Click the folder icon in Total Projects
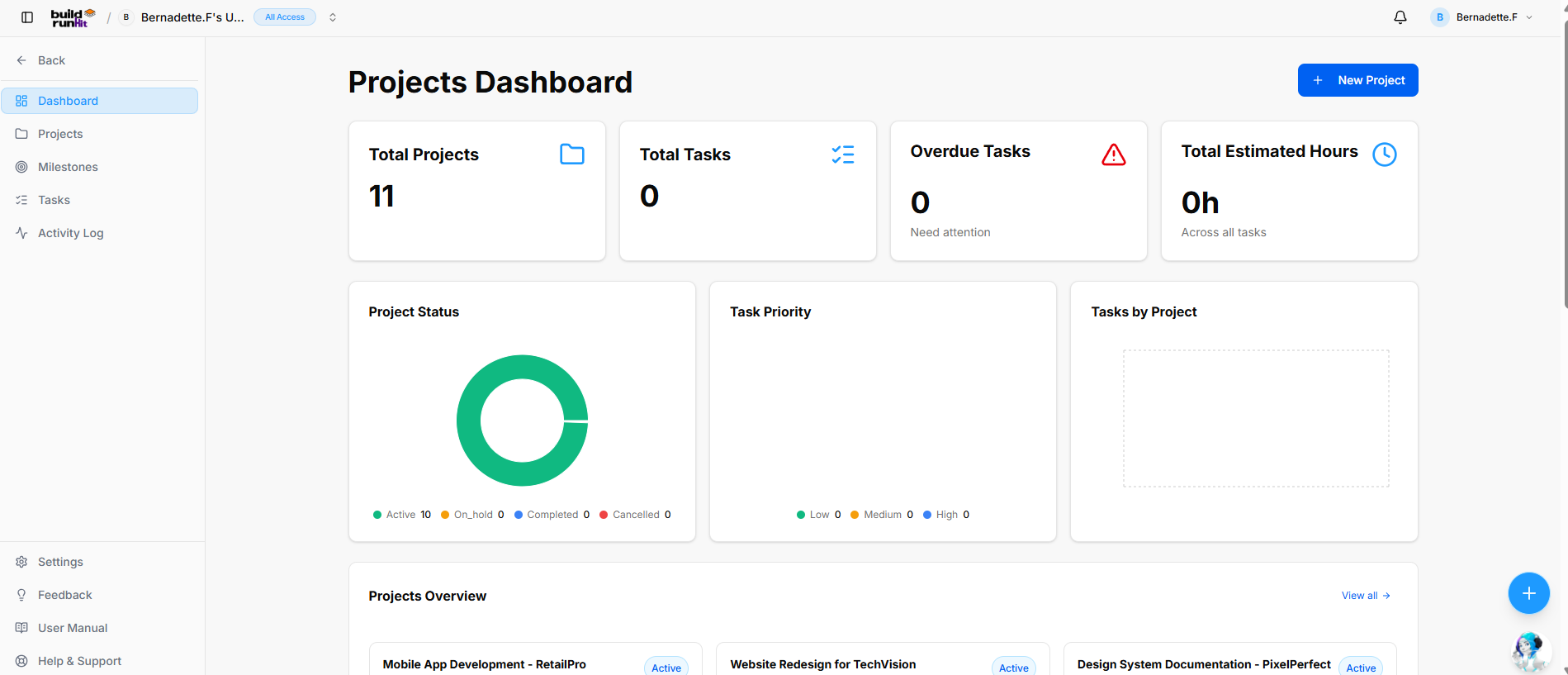 pyautogui.click(x=572, y=154)
